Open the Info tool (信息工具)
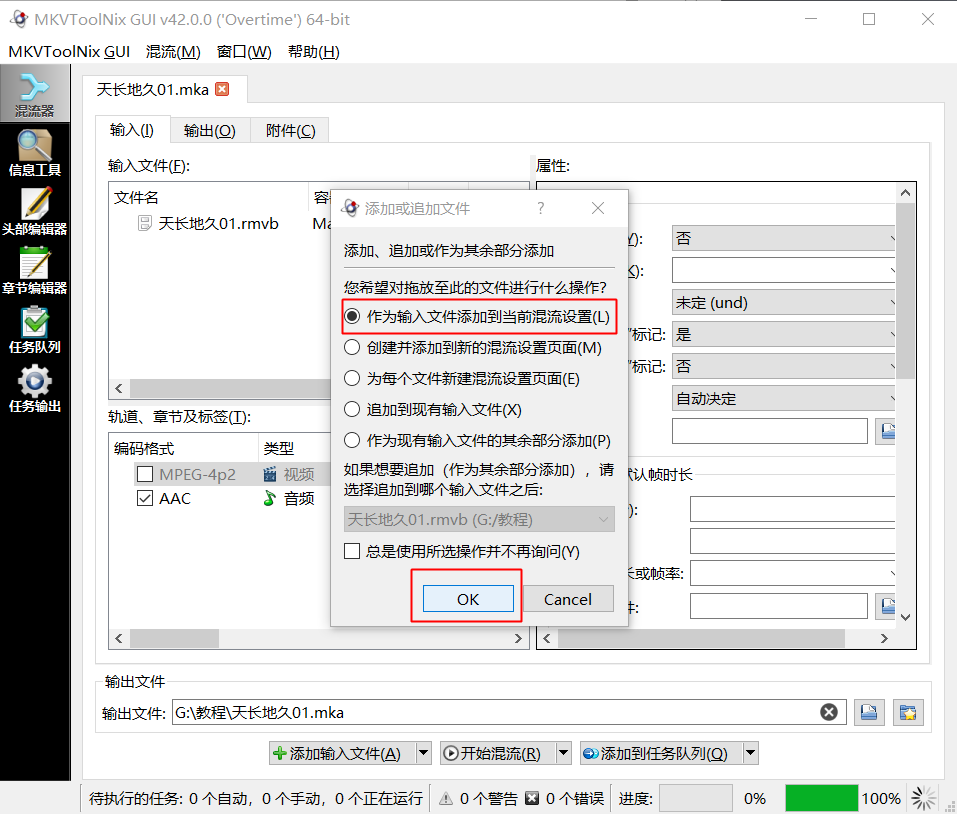The width and height of the screenshot is (957, 814). click(34, 153)
